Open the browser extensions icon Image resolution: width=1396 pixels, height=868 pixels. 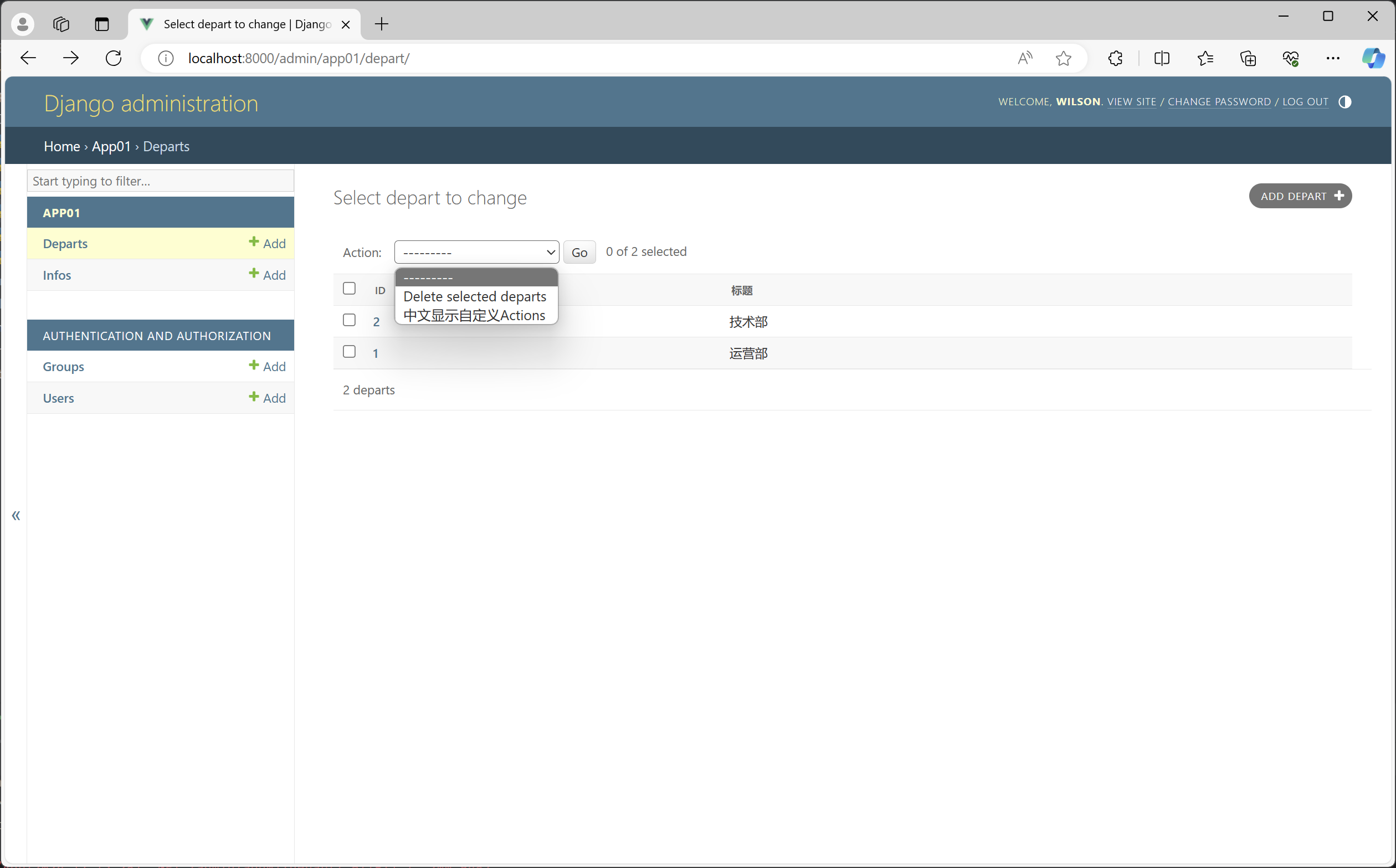click(x=1115, y=58)
